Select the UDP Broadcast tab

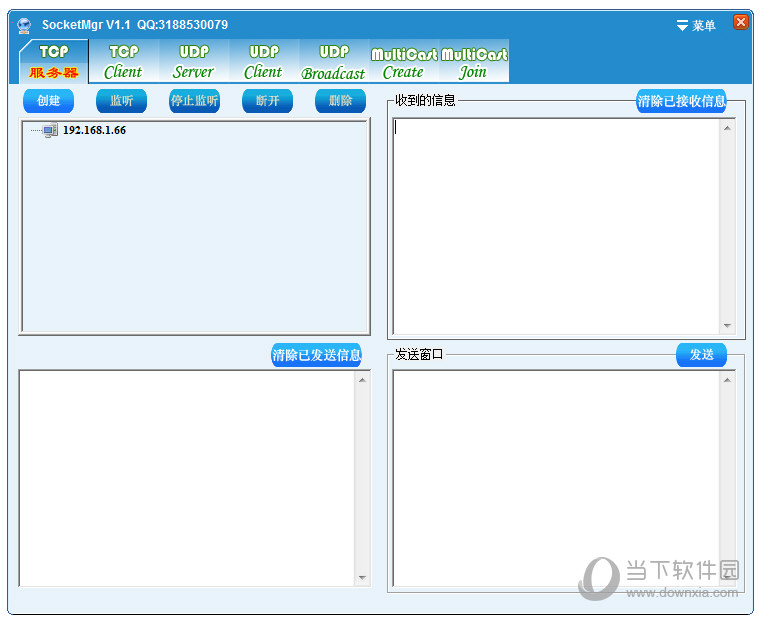(x=334, y=61)
